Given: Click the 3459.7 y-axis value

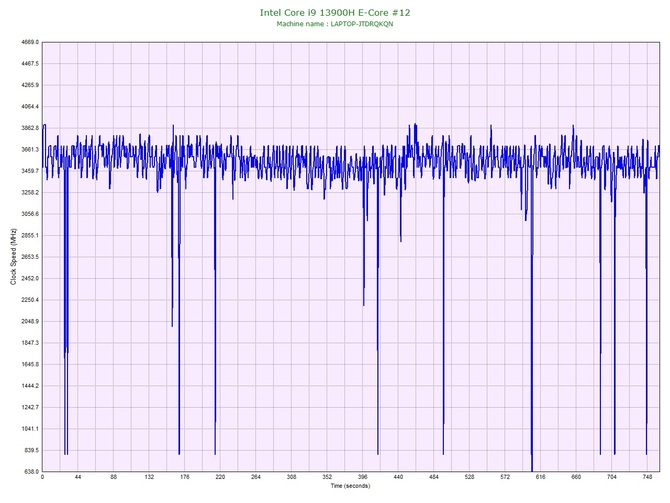Looking at the screenshot, I should (x=30, y=171).
